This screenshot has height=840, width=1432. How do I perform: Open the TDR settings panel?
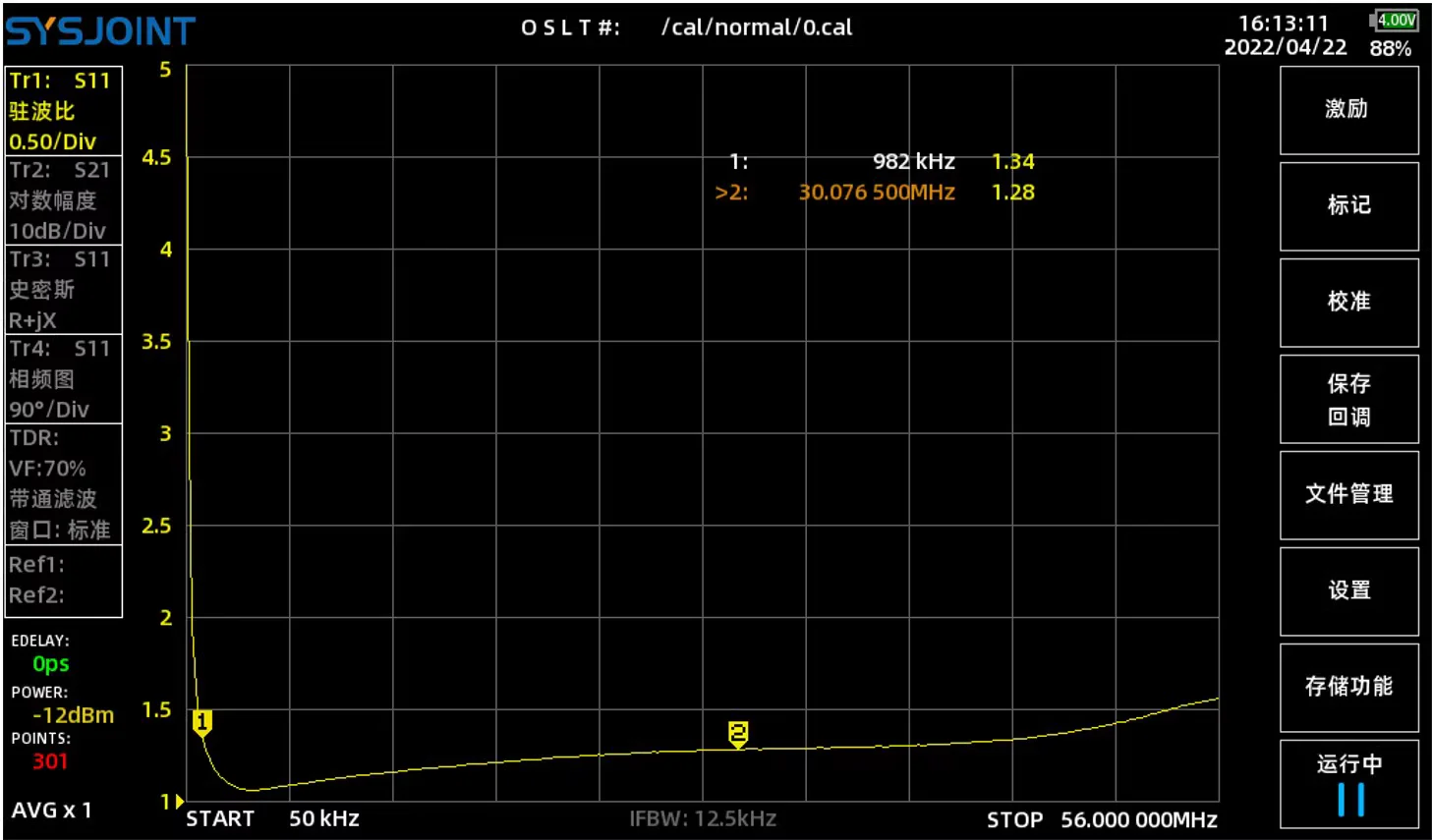pyautogui.click(x=64, y=483)
